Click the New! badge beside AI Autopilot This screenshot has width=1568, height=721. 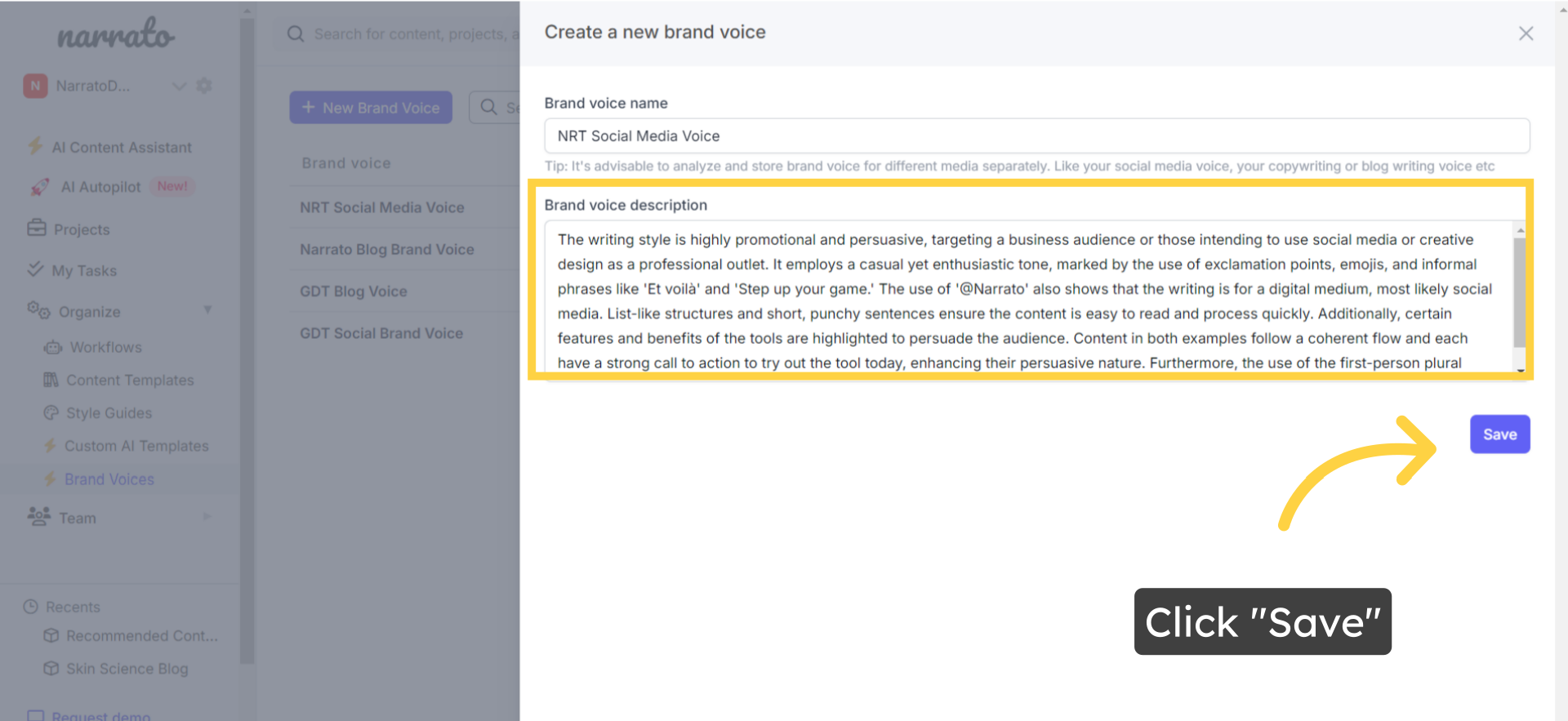click(172, 186)
